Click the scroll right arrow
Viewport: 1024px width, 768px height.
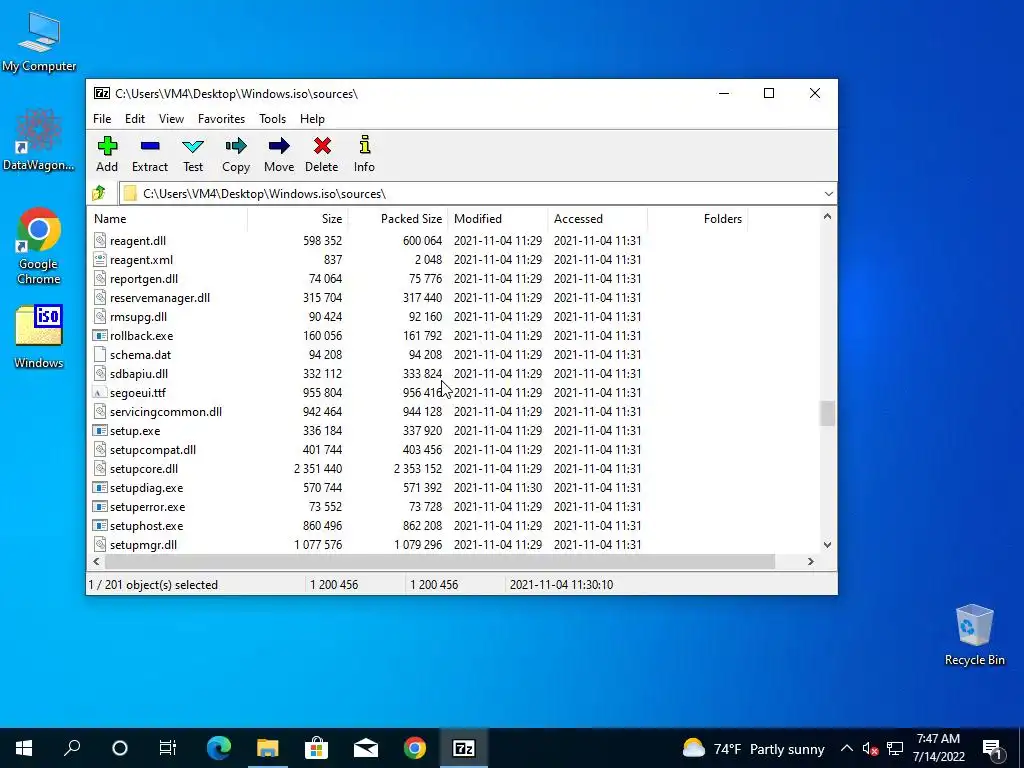point(810,562)
